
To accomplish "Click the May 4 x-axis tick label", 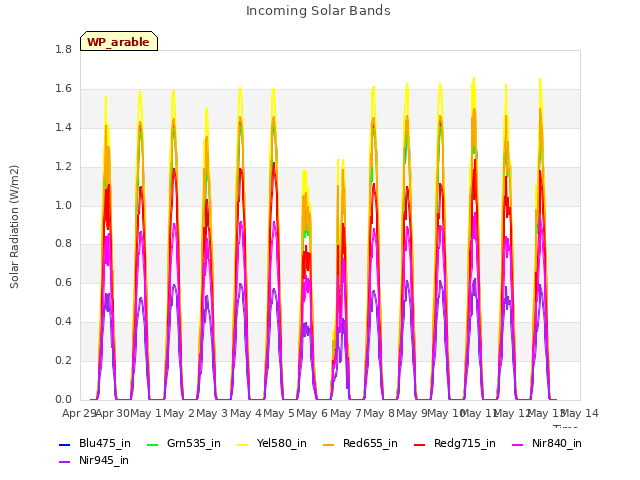I will (246, 413).
